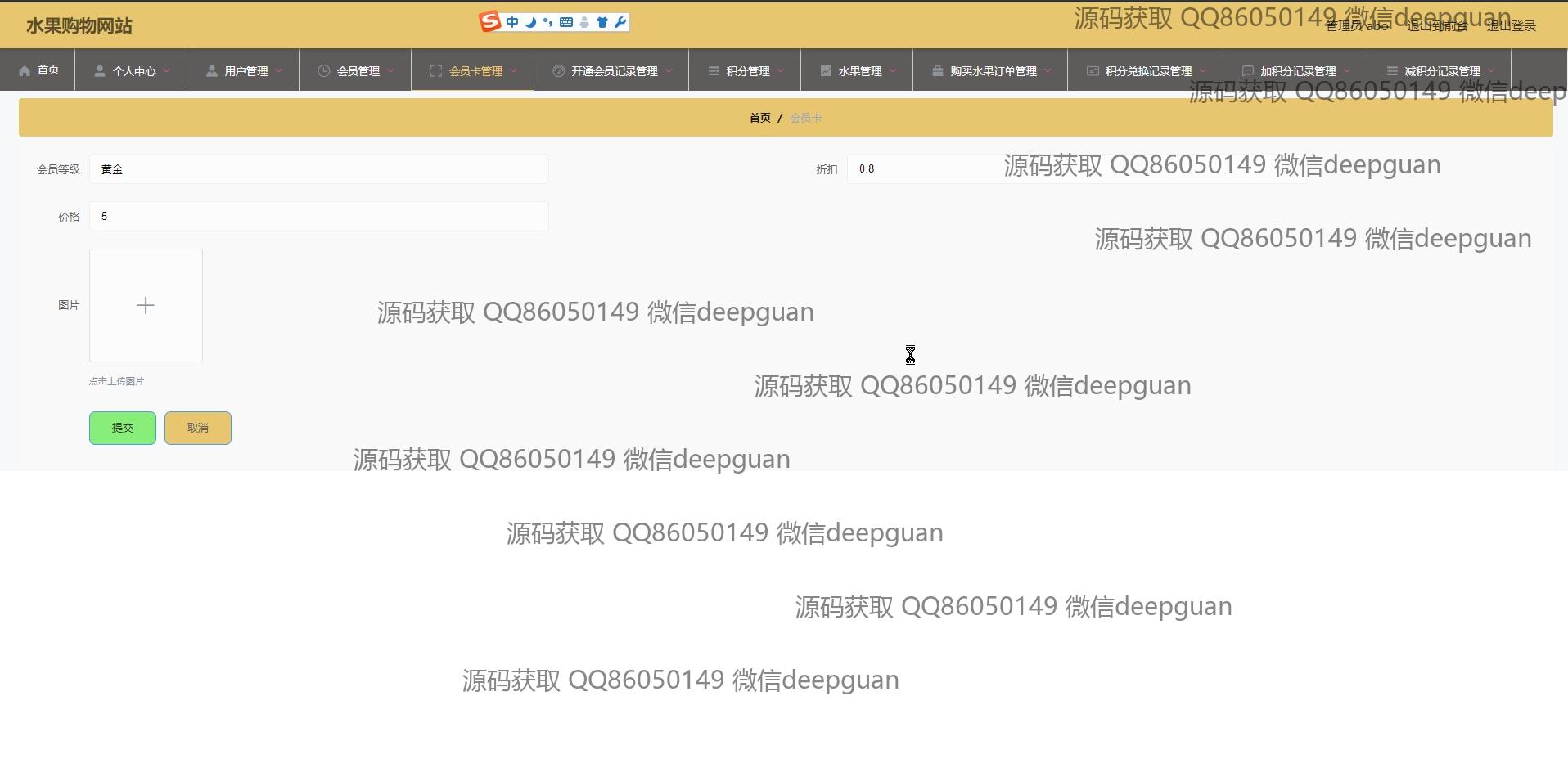Expand the 个人中心 dropdown arrow
Screen dimensions: 1568x759
coord(167,71)
